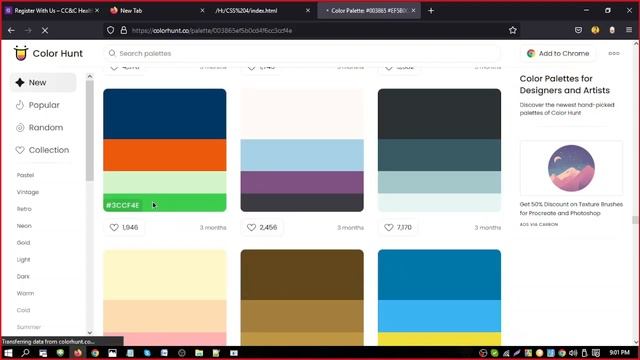Click the Search palettes input field
This screenshot has width=640, height=360.
(302, 53)
